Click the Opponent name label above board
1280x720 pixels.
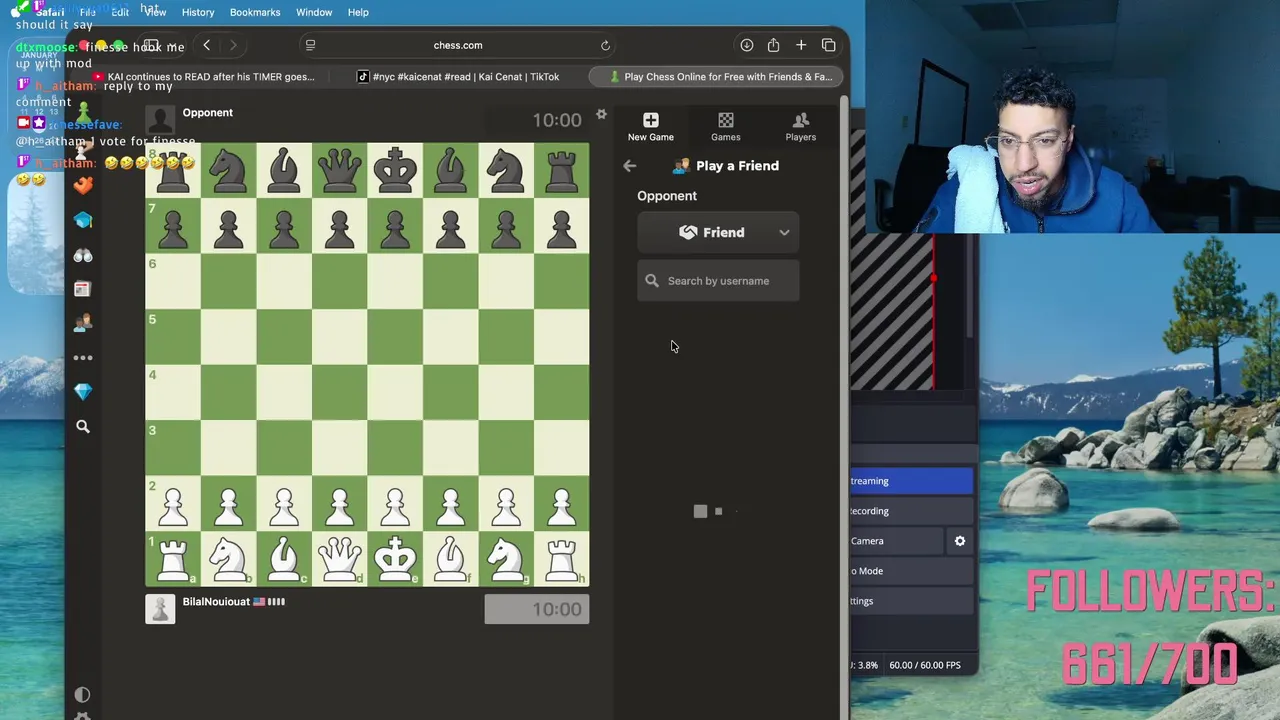pyautogui.click(x=208, y=112)
